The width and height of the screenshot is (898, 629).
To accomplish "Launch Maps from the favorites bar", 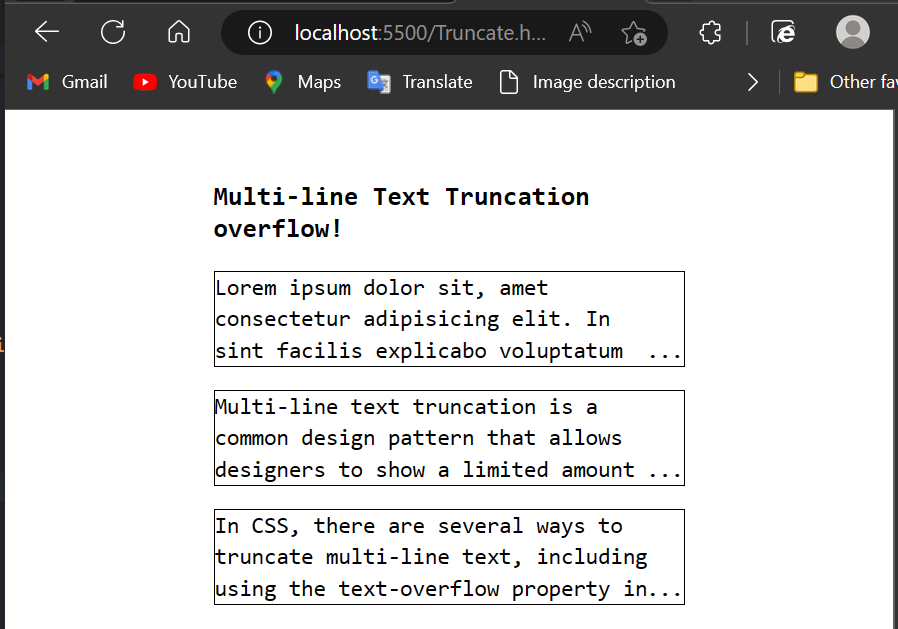I will [x=302, y=82].
